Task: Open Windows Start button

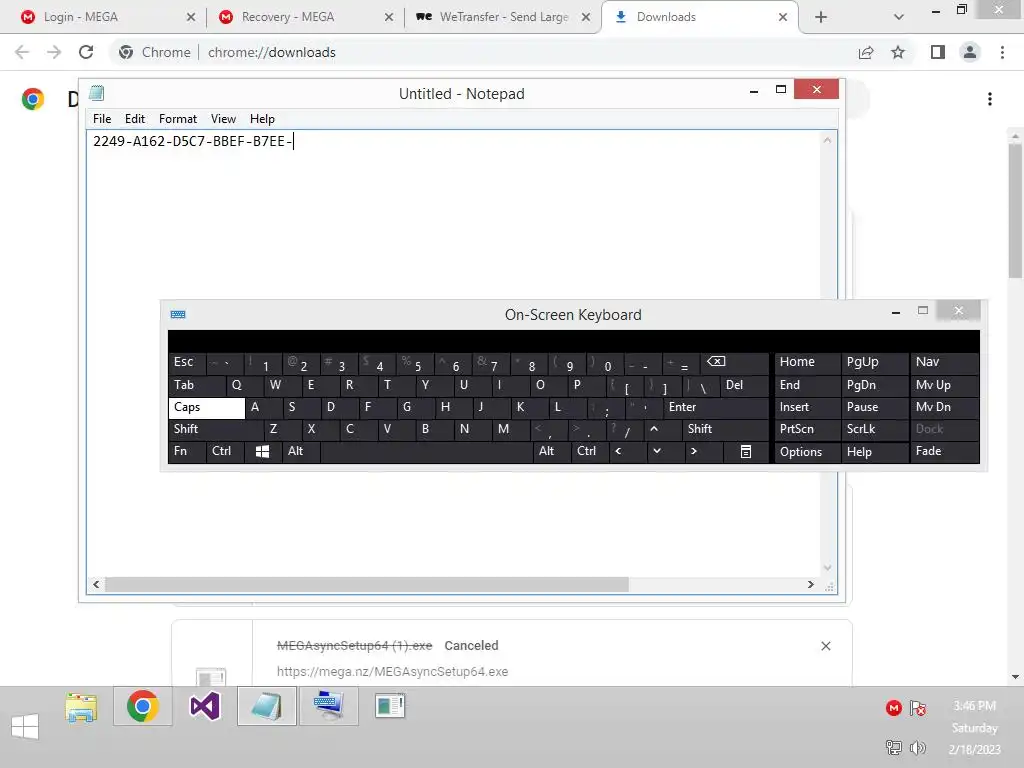Action: [x=25, y=726]
